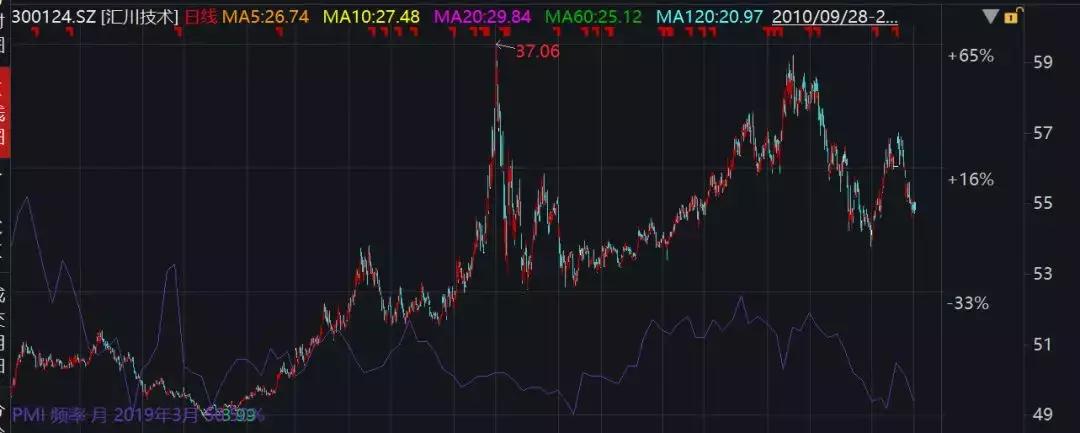
Task: Click the 53 value on right axis
Action: [x=1043, y=274]
